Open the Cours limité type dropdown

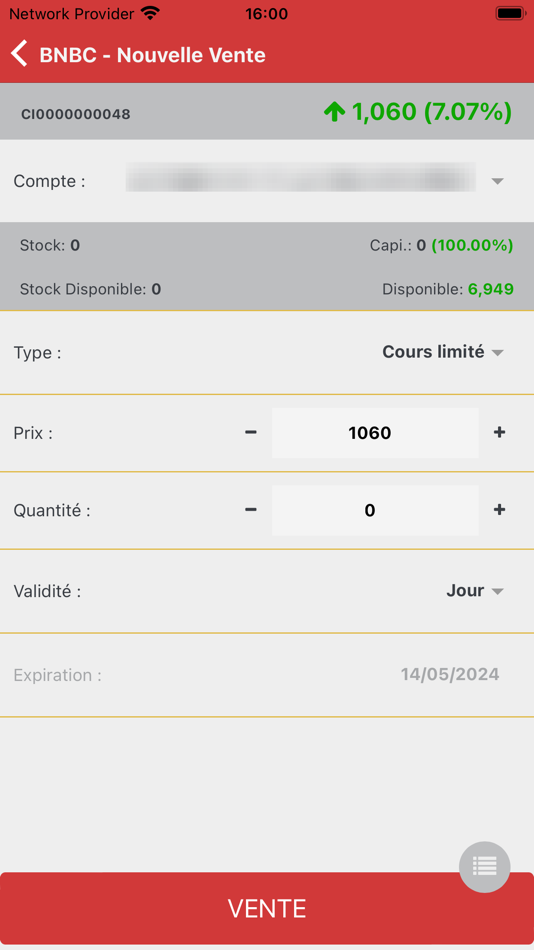tap(443, 352)
